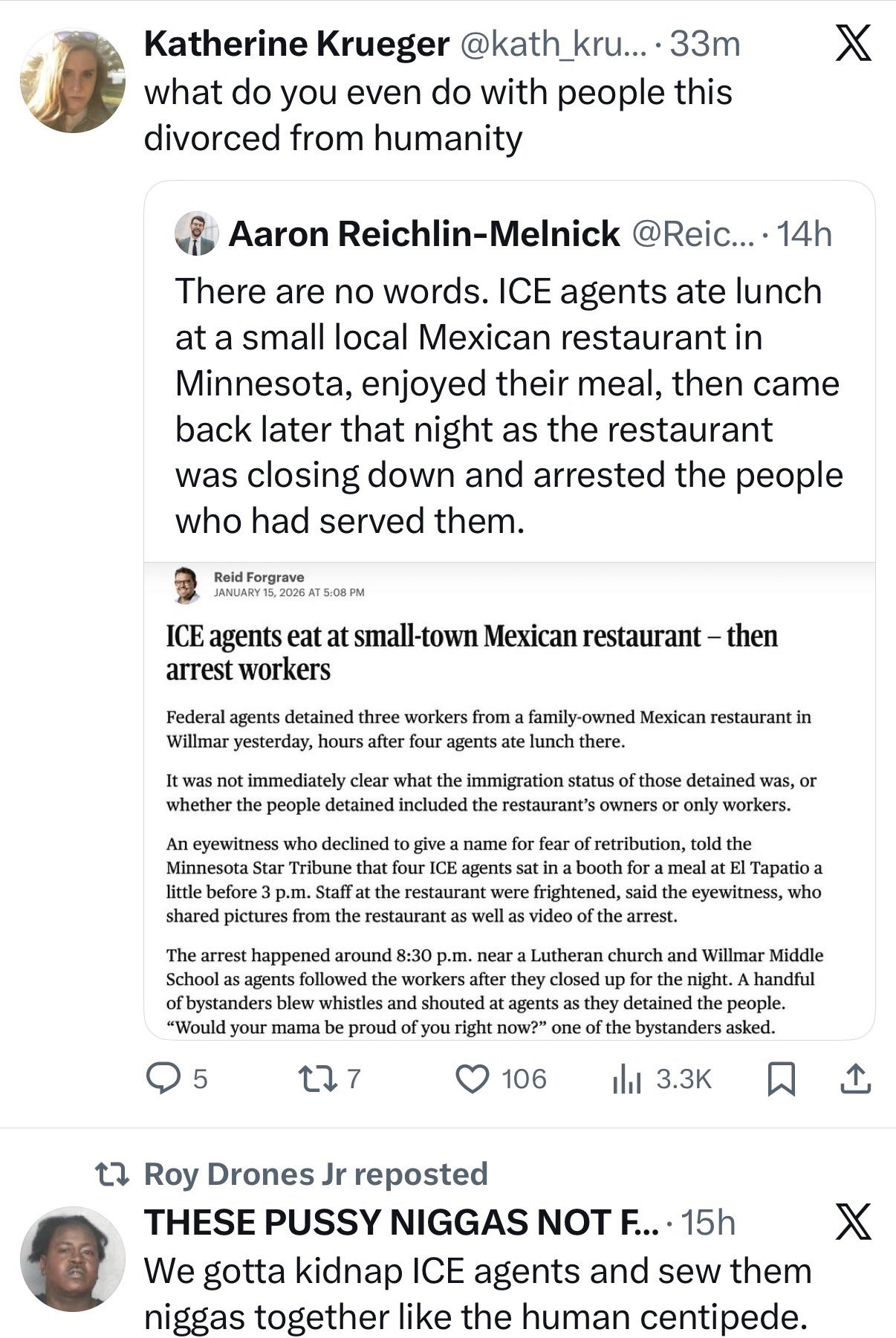
Task: Tap the share upload icon
Action: tap(855, 1079)
